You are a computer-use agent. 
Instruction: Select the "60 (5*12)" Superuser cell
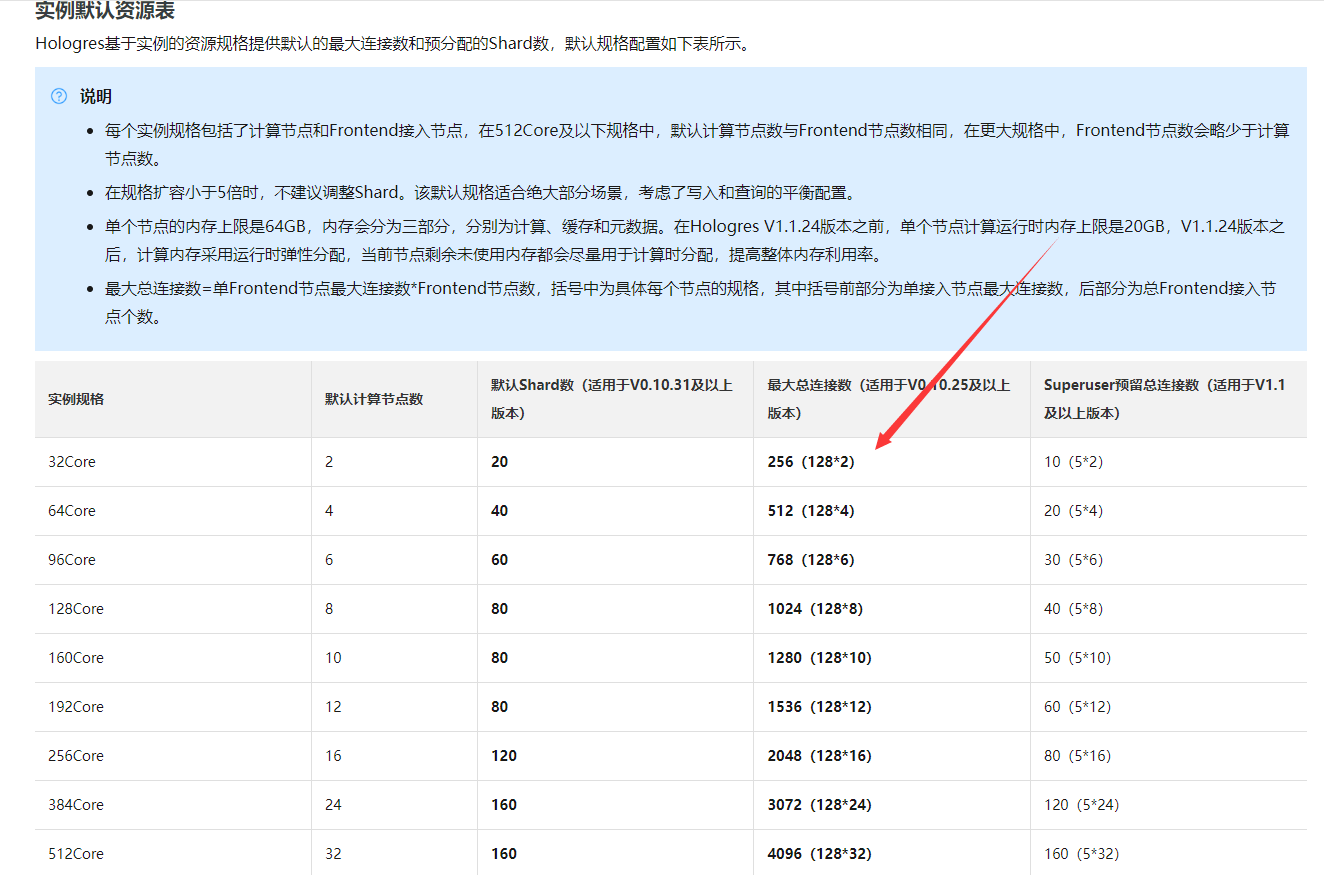point(1078,707)
